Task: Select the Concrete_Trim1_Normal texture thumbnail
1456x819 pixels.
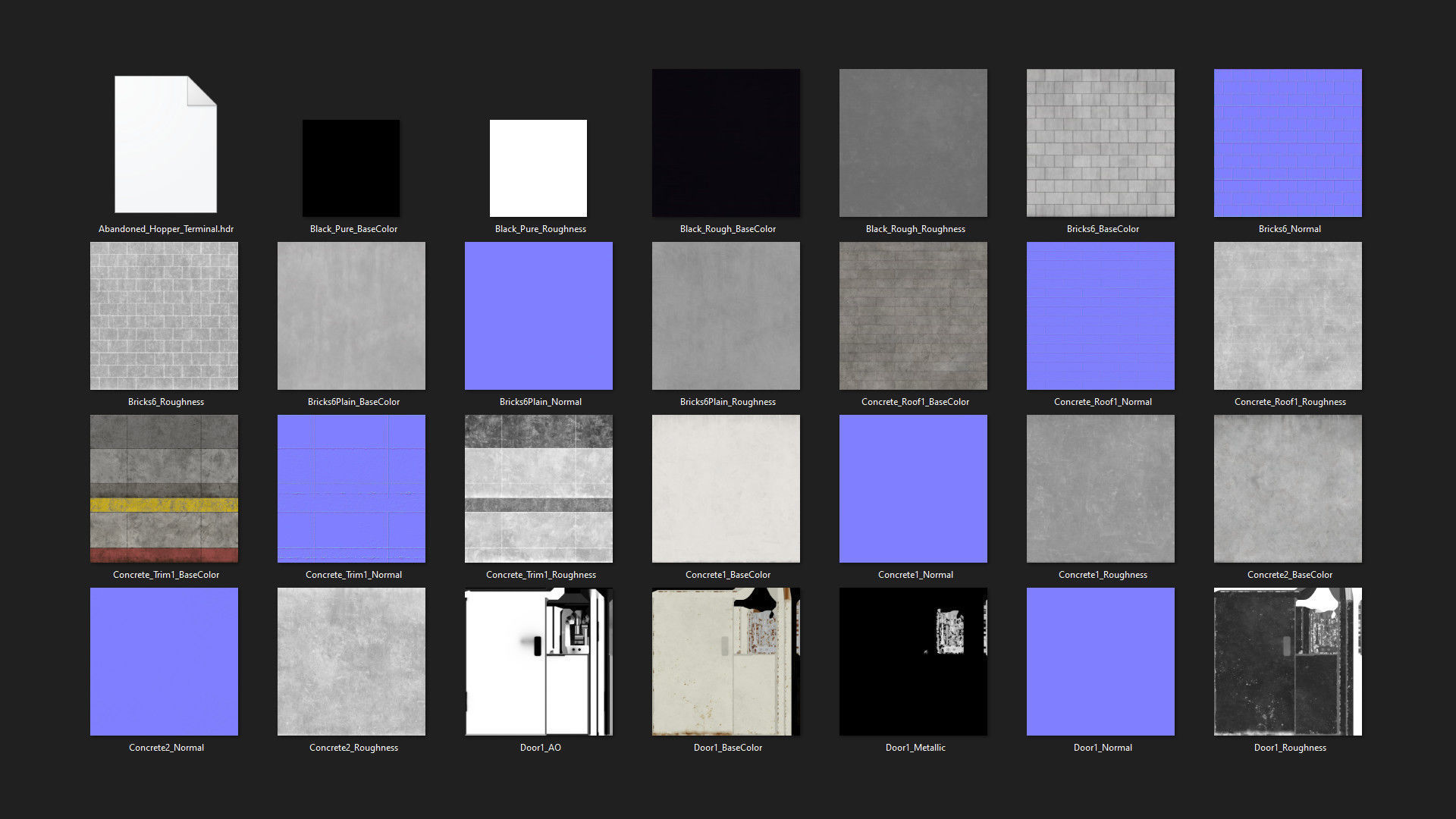Action: coord(351,488)
